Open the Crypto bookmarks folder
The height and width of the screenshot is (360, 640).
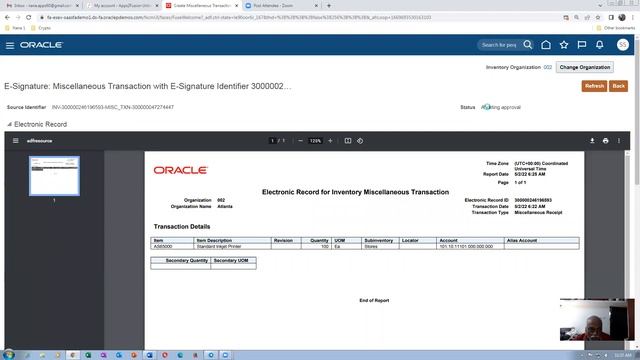[41, 28]
